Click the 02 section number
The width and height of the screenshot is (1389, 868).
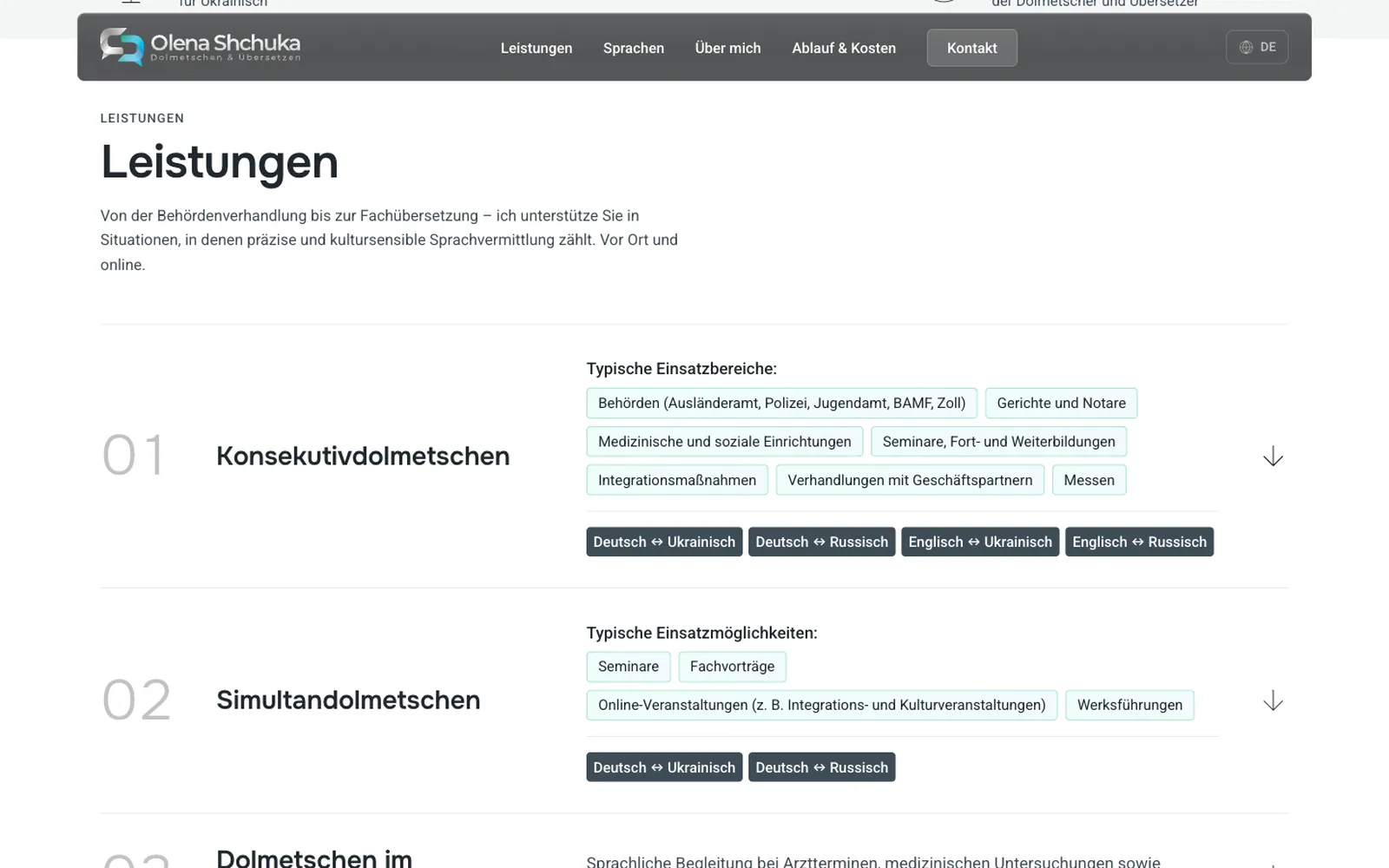tap(136, 700)
